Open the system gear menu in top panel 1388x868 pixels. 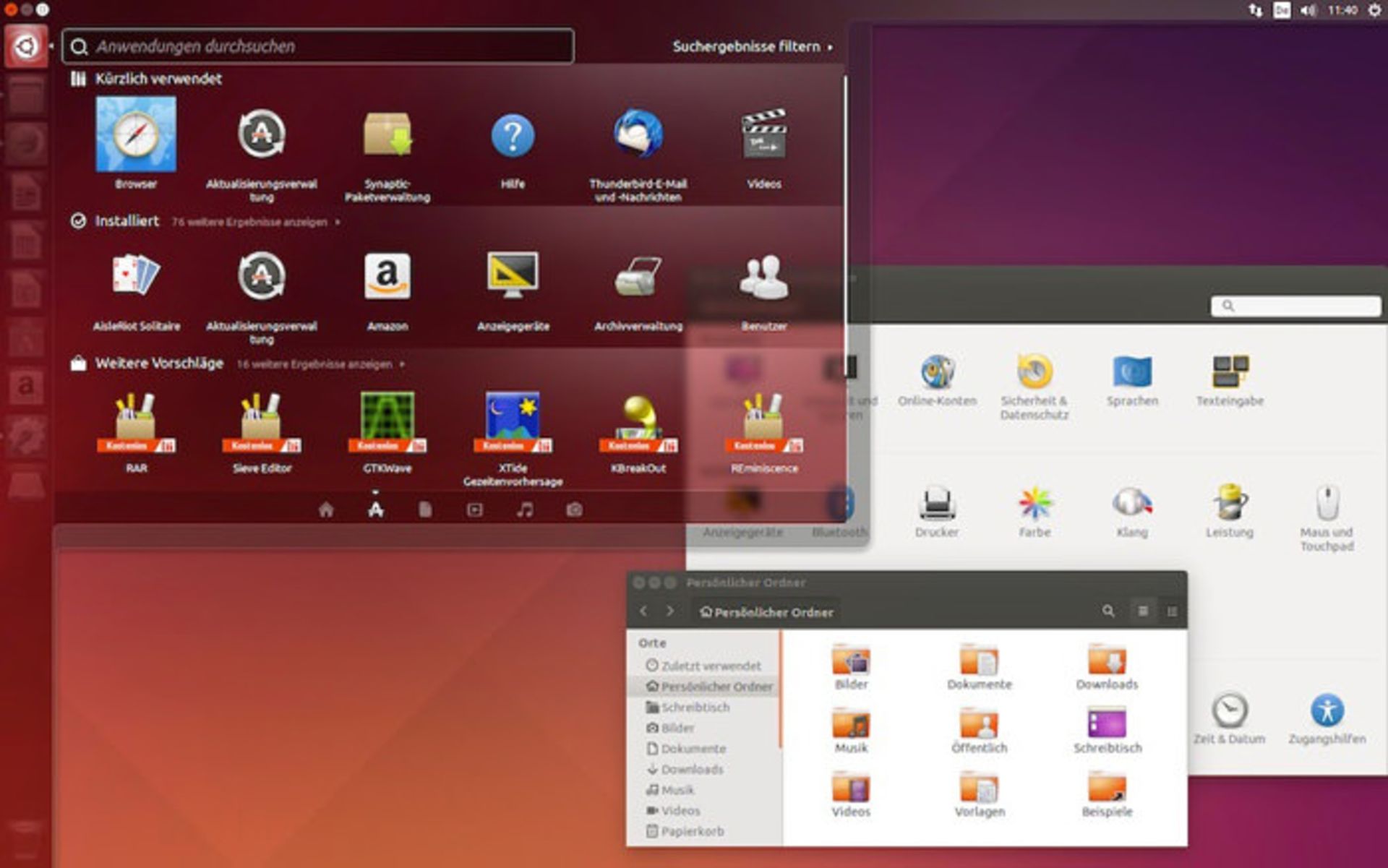1374,10
